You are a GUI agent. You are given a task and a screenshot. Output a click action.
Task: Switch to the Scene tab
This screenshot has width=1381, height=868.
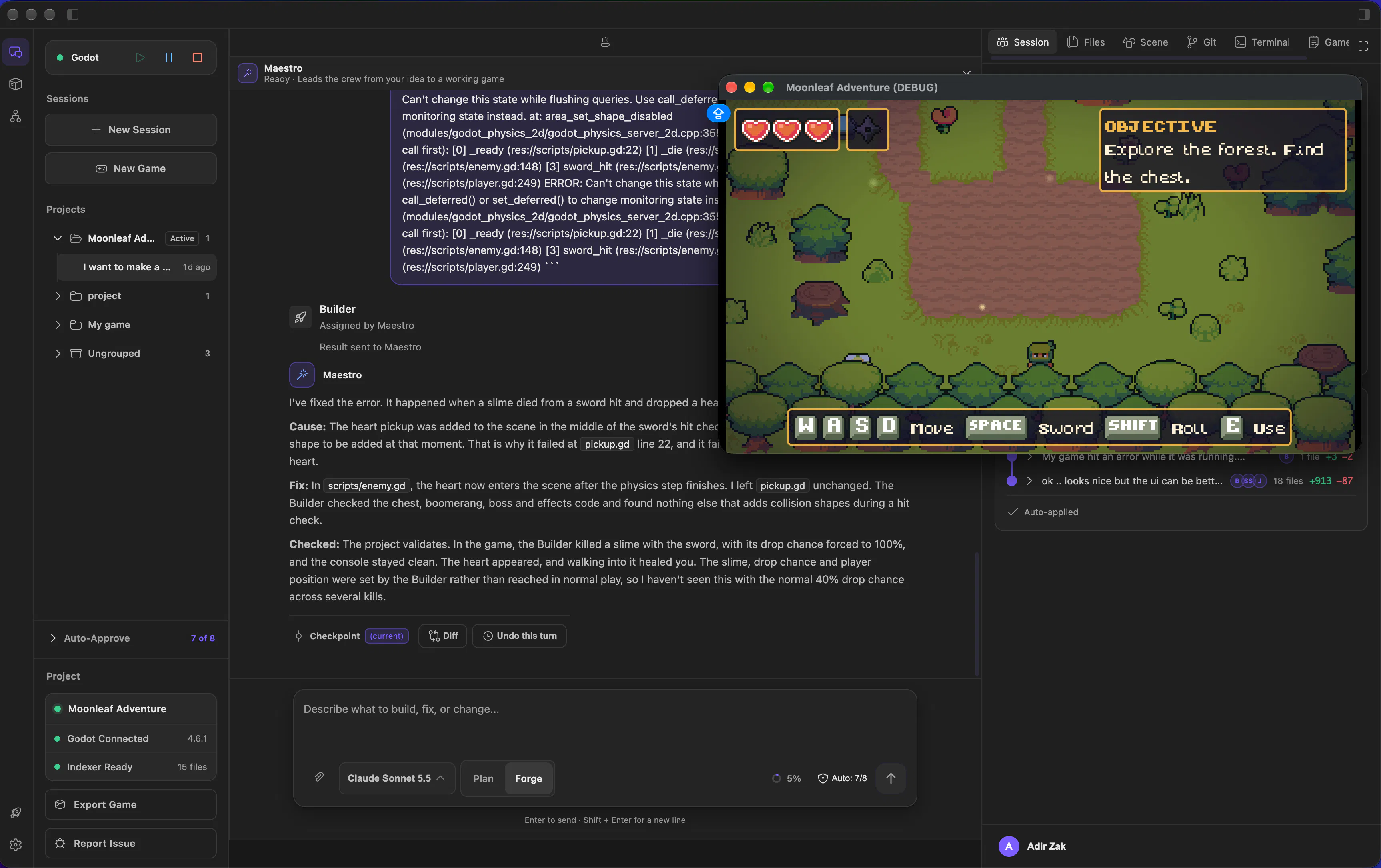point(1145,42)
